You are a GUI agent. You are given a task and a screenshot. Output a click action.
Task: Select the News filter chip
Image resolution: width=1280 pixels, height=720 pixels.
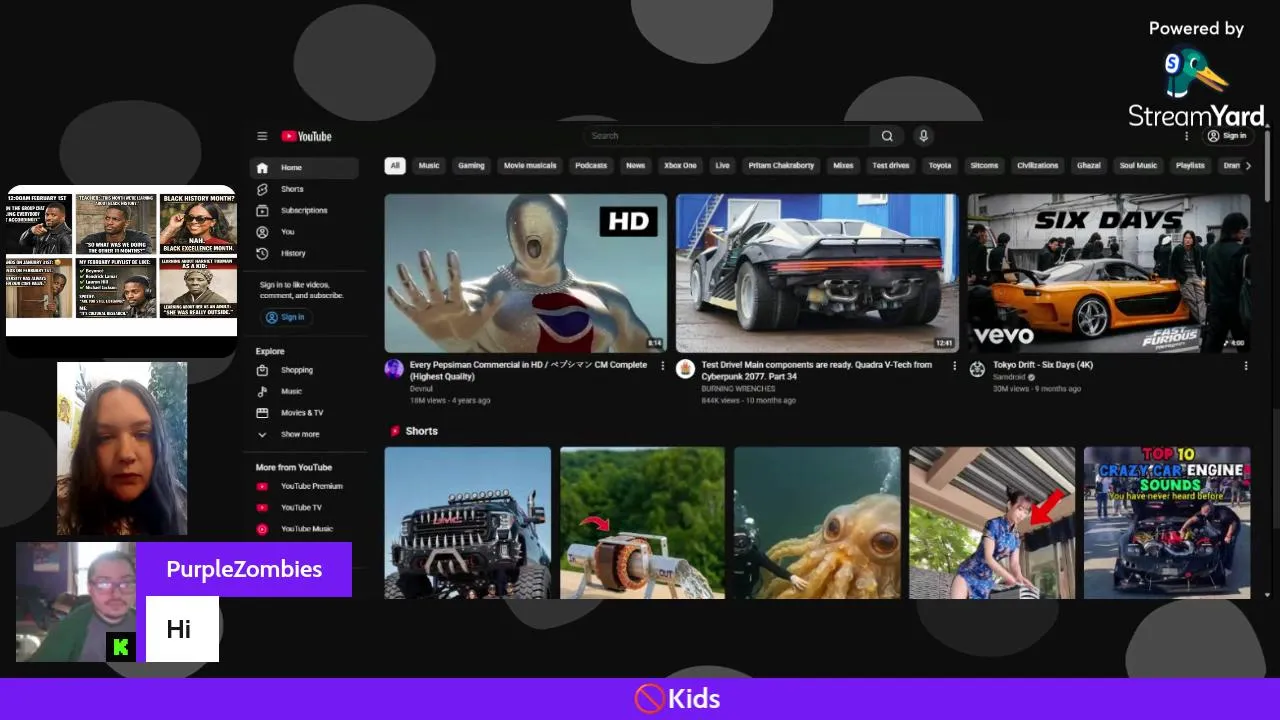(636, 166)
